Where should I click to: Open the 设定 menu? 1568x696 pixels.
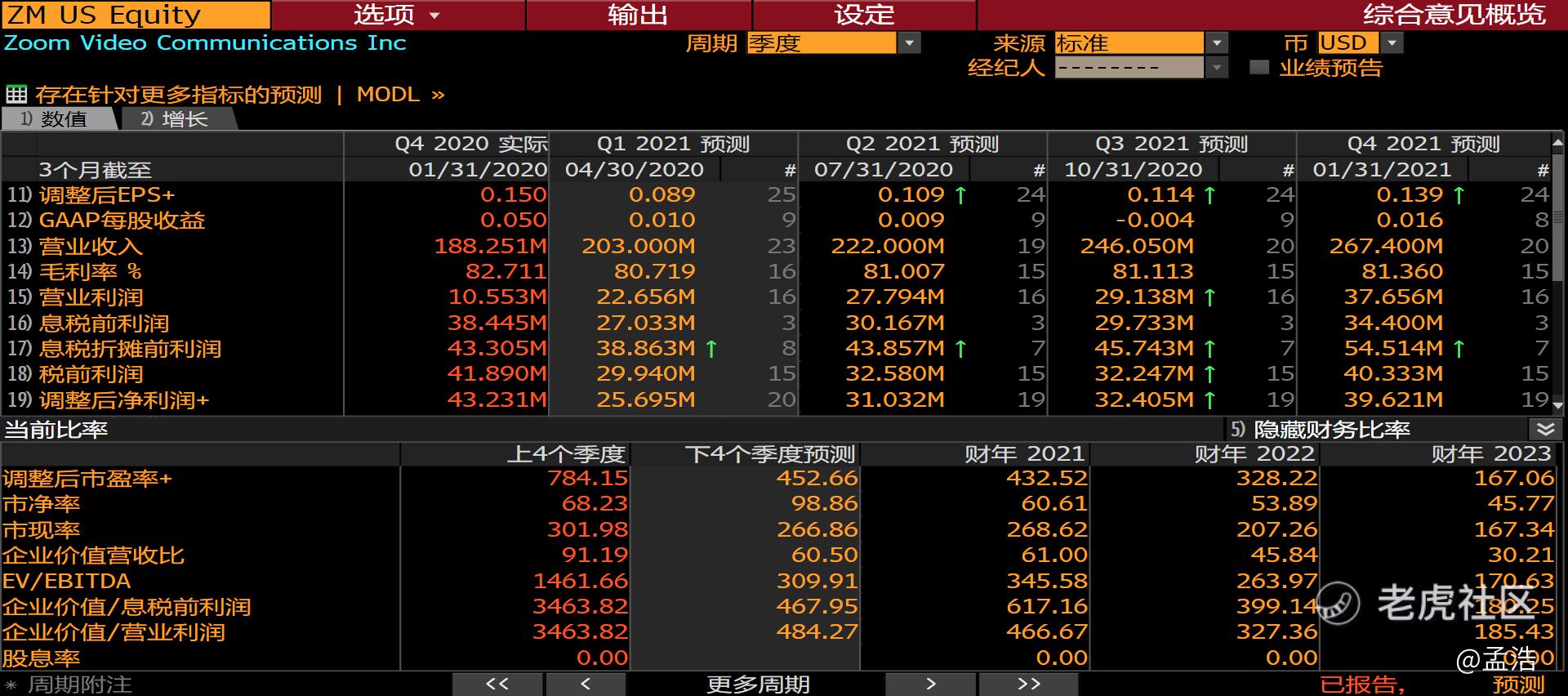[864, 15]
